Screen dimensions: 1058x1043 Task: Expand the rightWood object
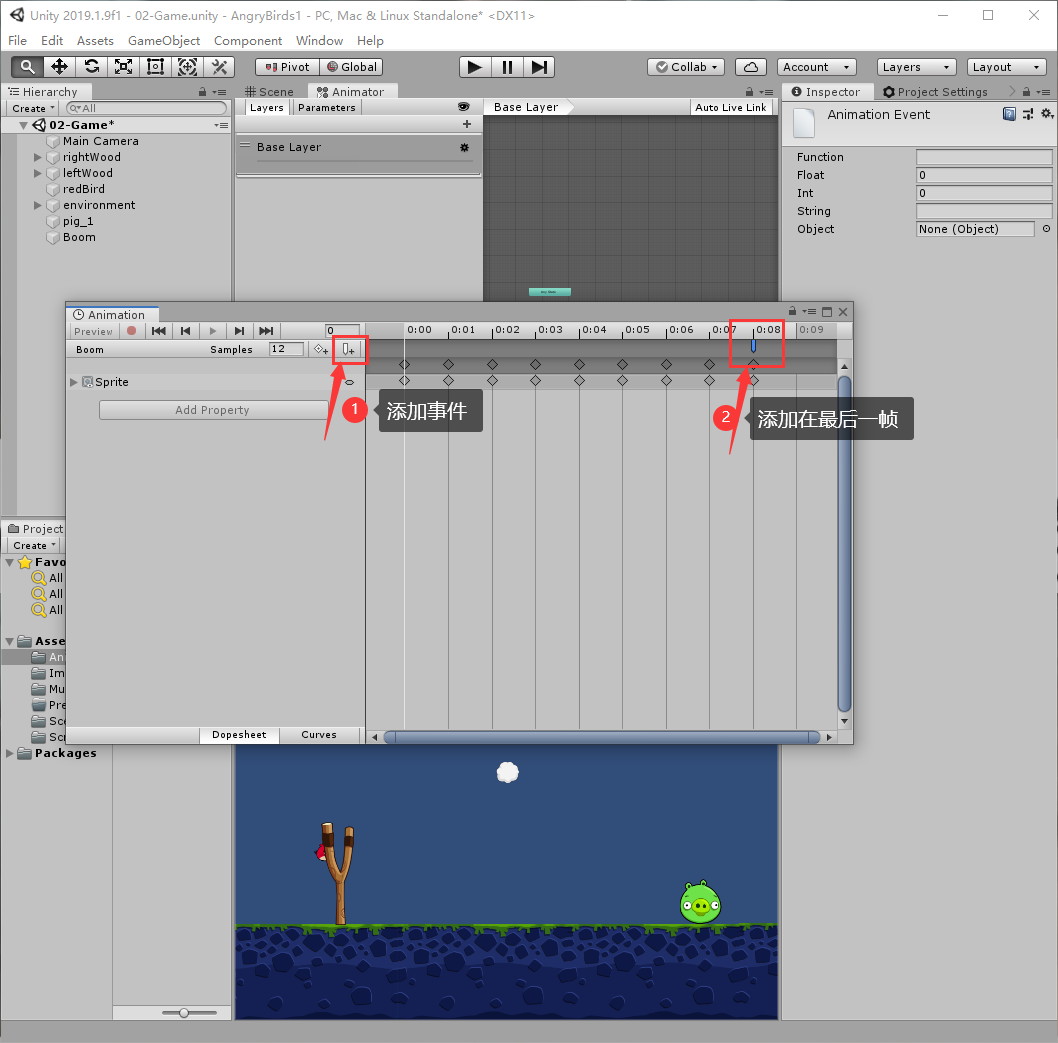[38, 157]
